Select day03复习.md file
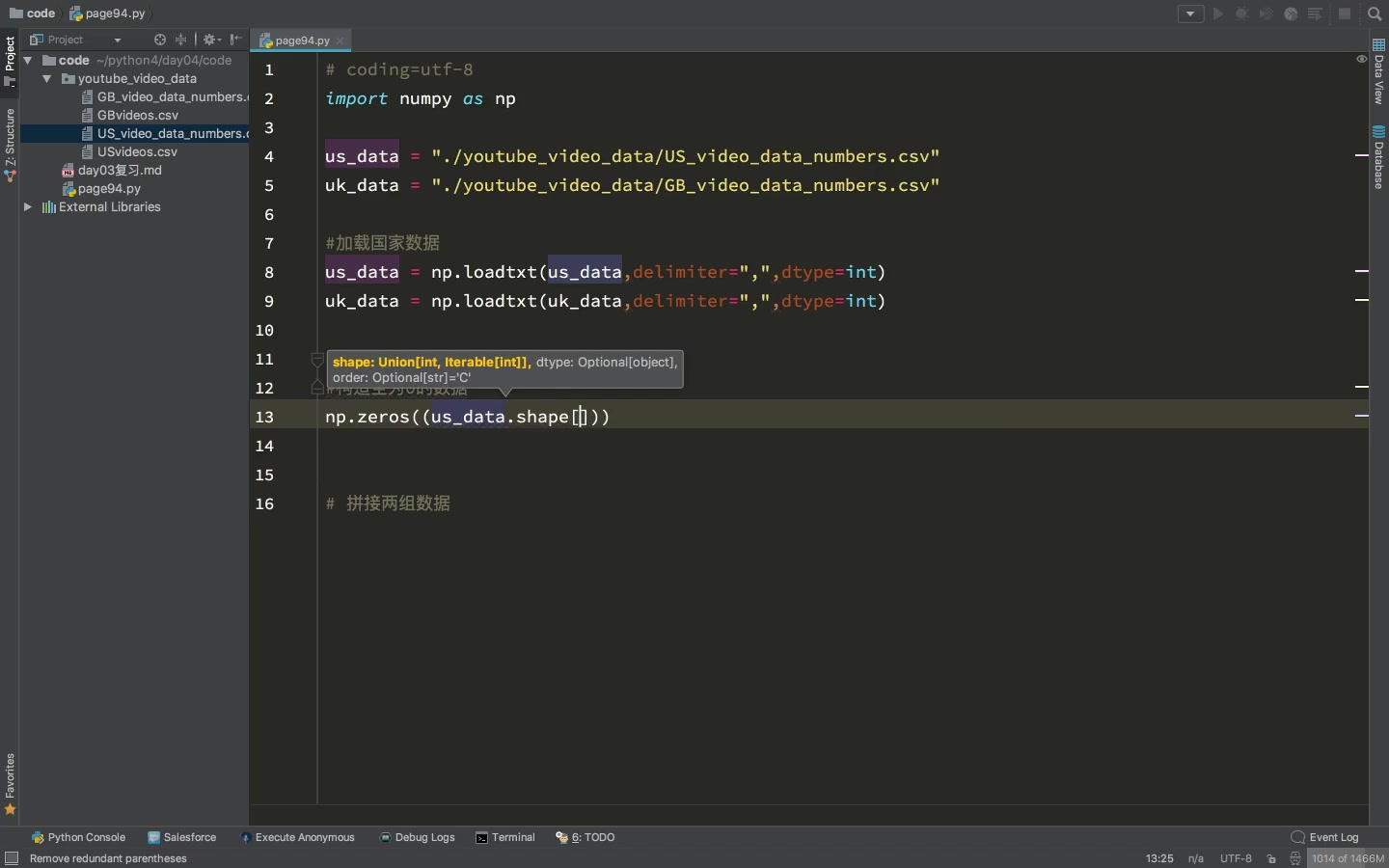The width and height of the screenshot is (1389, 868). (112, 170)
